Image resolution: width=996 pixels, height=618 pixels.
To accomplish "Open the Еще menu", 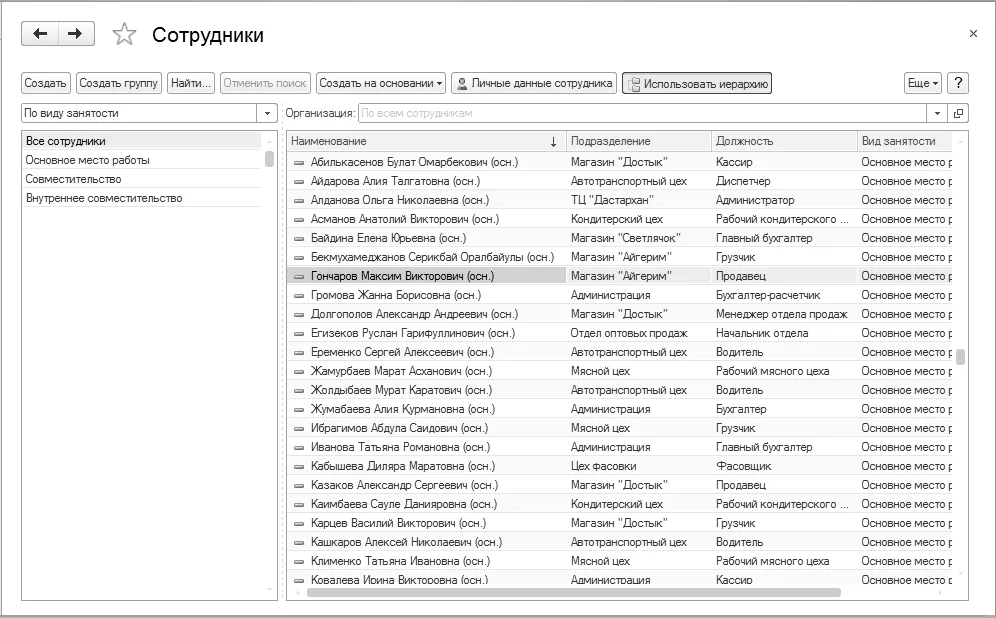I will coord(922,83).
